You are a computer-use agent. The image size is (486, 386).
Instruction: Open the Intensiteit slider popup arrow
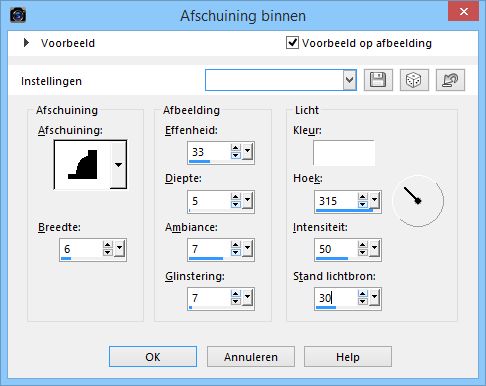pos(375,248)
